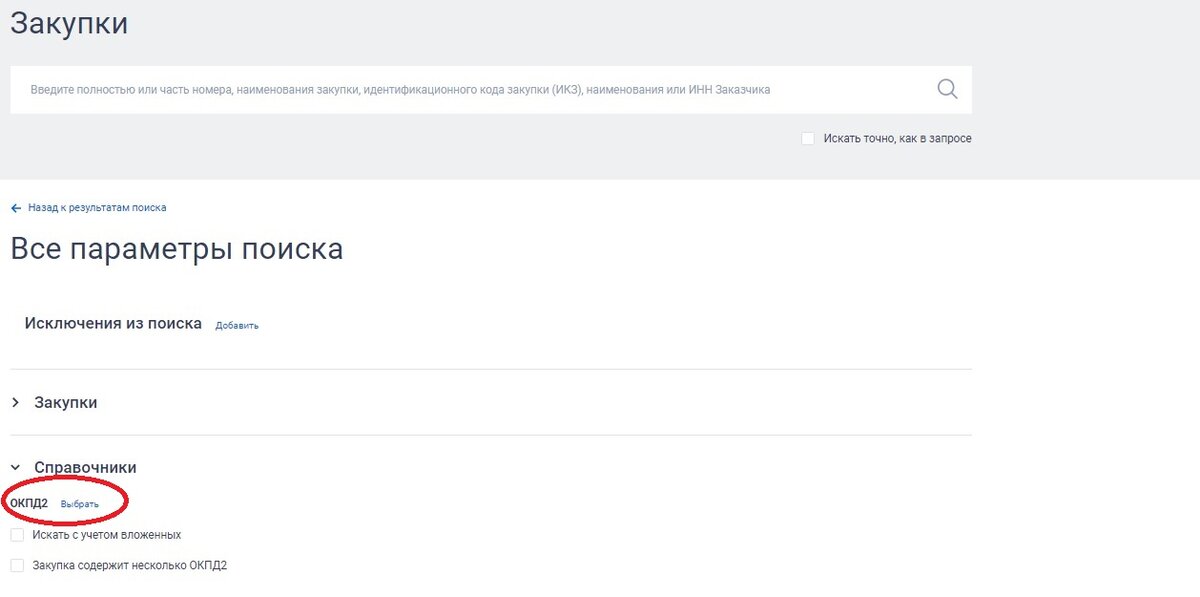Enable 'Искать точно, как в запросе' checkbox
The width and height of the screenshot is (1200, 597).
808,138
